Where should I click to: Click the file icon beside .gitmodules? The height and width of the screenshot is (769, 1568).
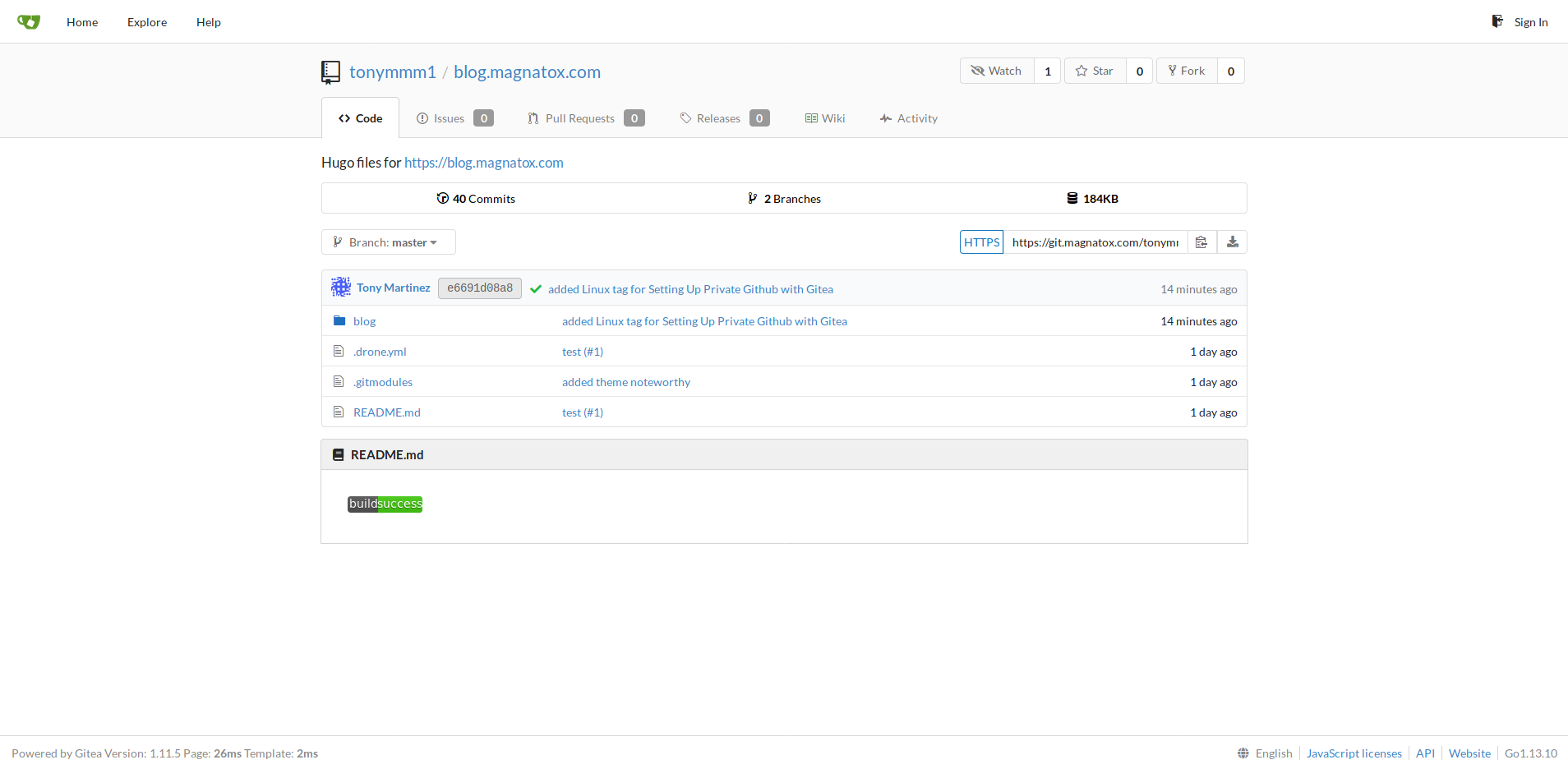click(338, 381)
